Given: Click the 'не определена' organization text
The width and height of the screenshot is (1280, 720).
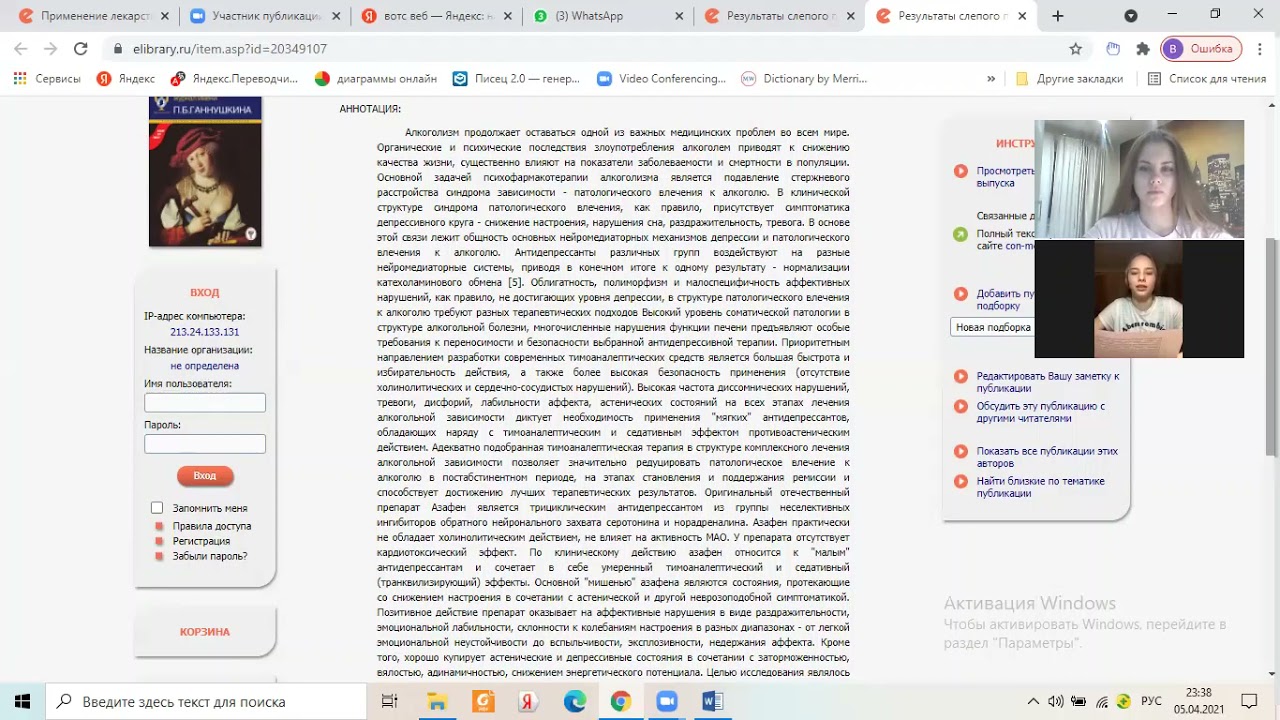Looking at the screenshot, I should tap(205, 366).
